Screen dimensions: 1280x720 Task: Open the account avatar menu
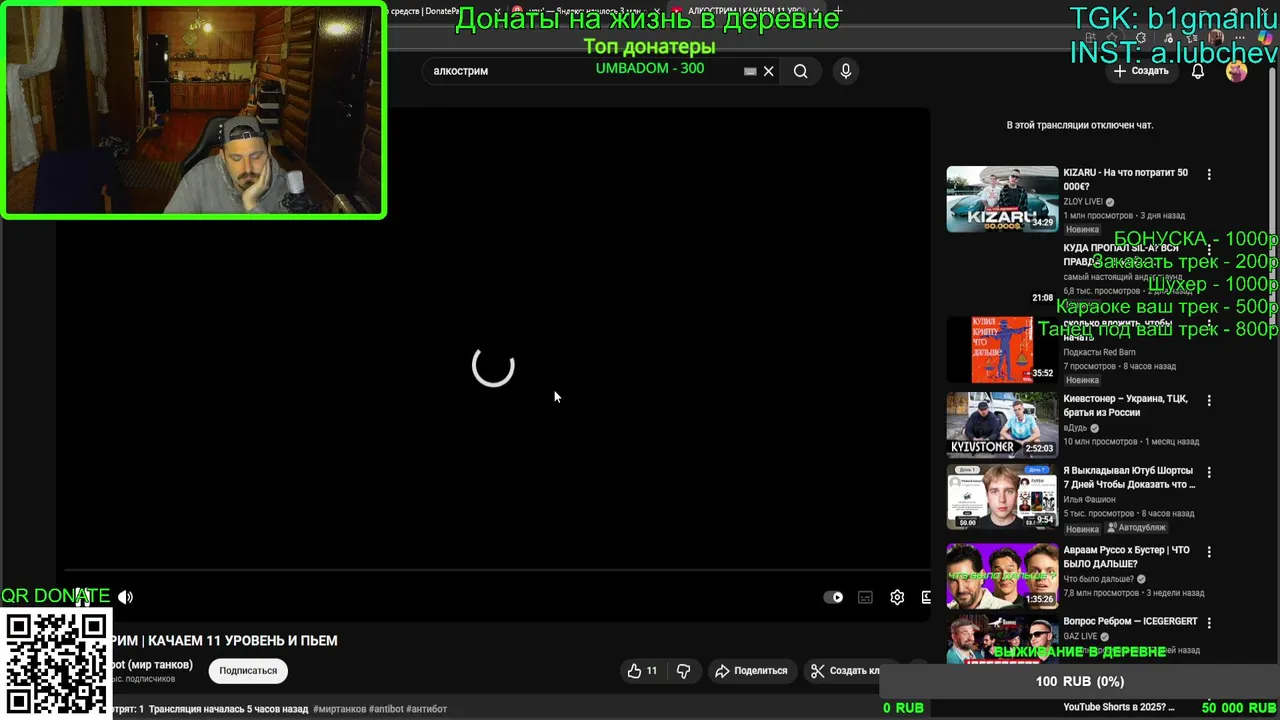1237,71
